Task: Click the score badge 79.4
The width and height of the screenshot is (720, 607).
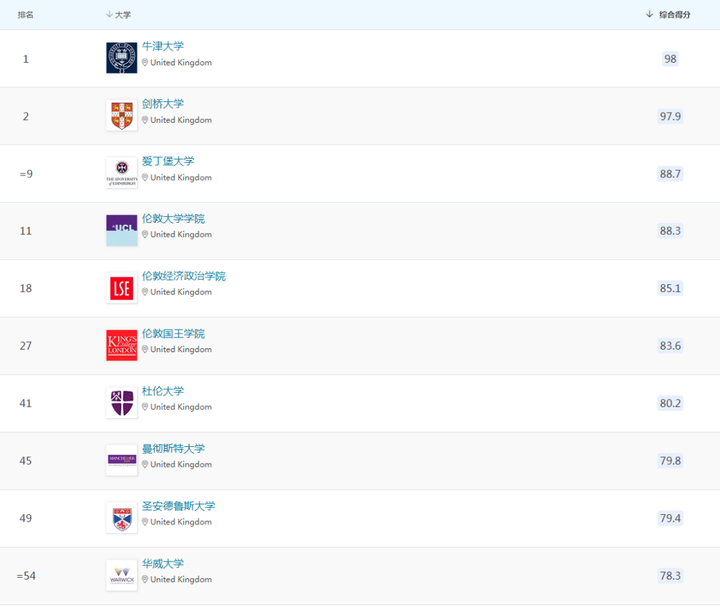Action: pos(670,518)
